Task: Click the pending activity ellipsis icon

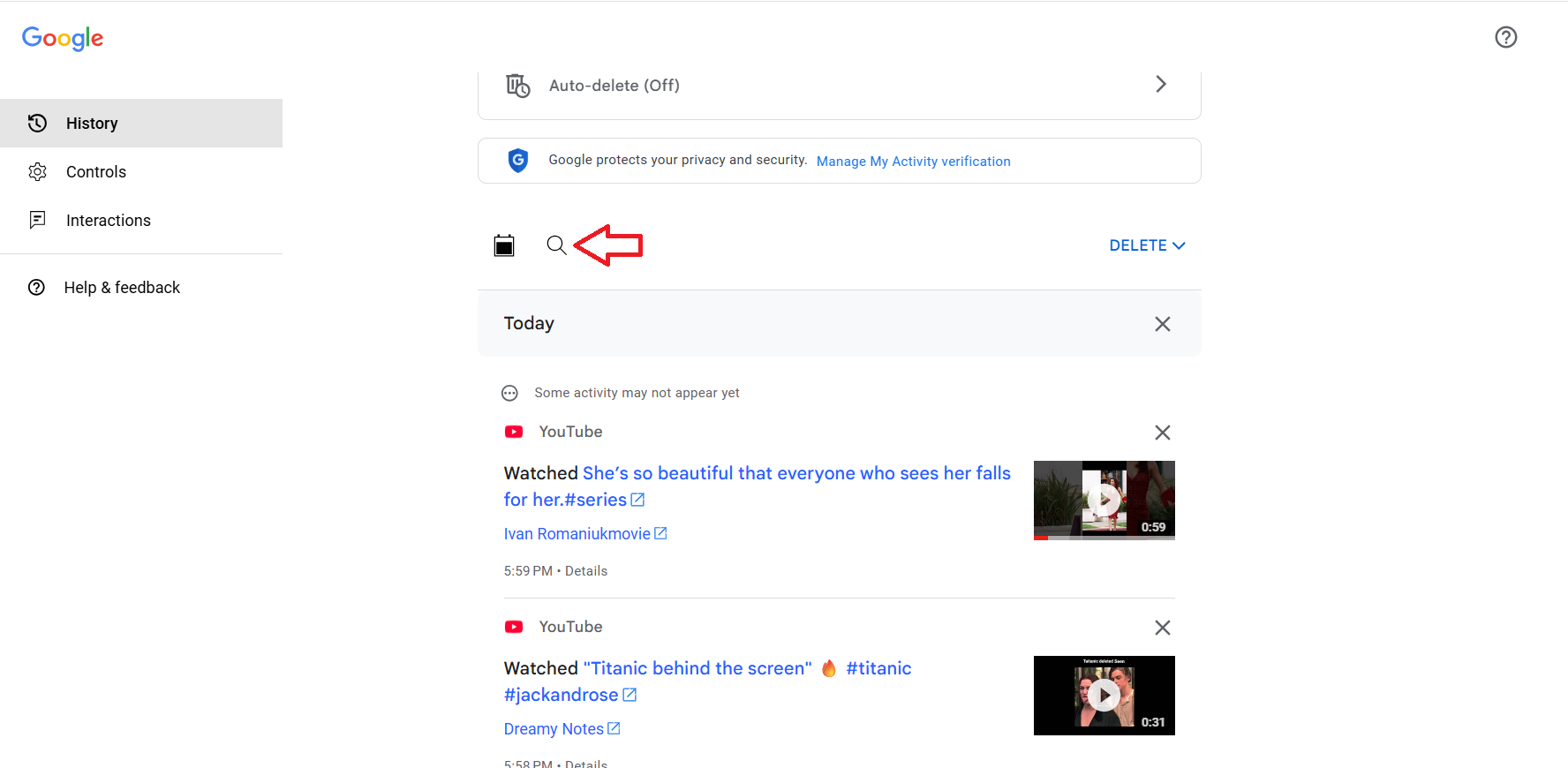Action: [509, 394]
